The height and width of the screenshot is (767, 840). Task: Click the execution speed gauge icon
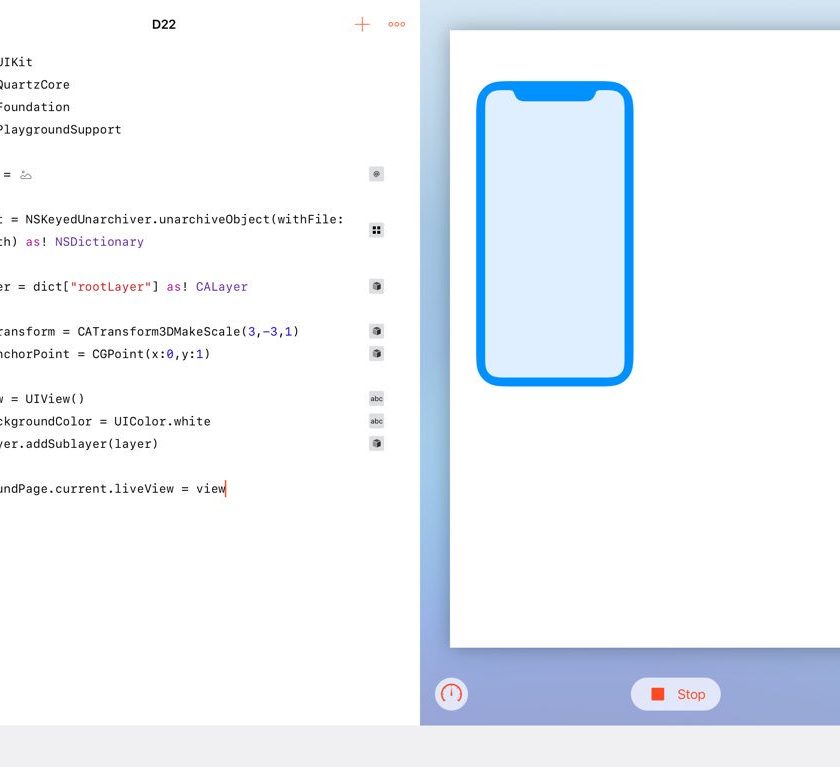(x=452, y=694)
